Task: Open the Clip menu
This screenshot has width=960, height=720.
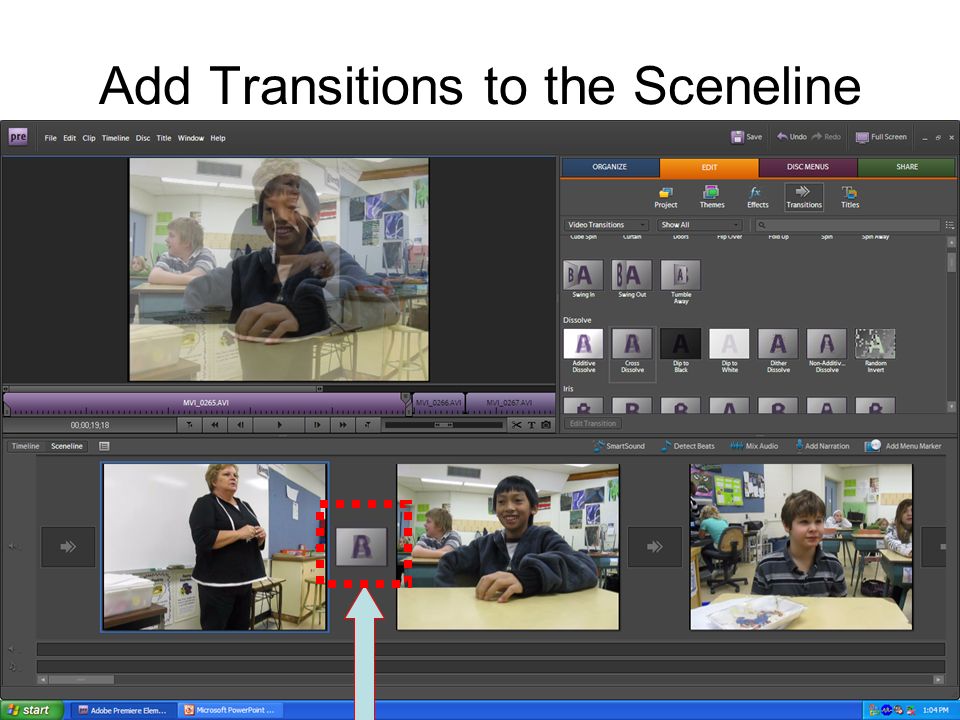Action: coord(89,138)
